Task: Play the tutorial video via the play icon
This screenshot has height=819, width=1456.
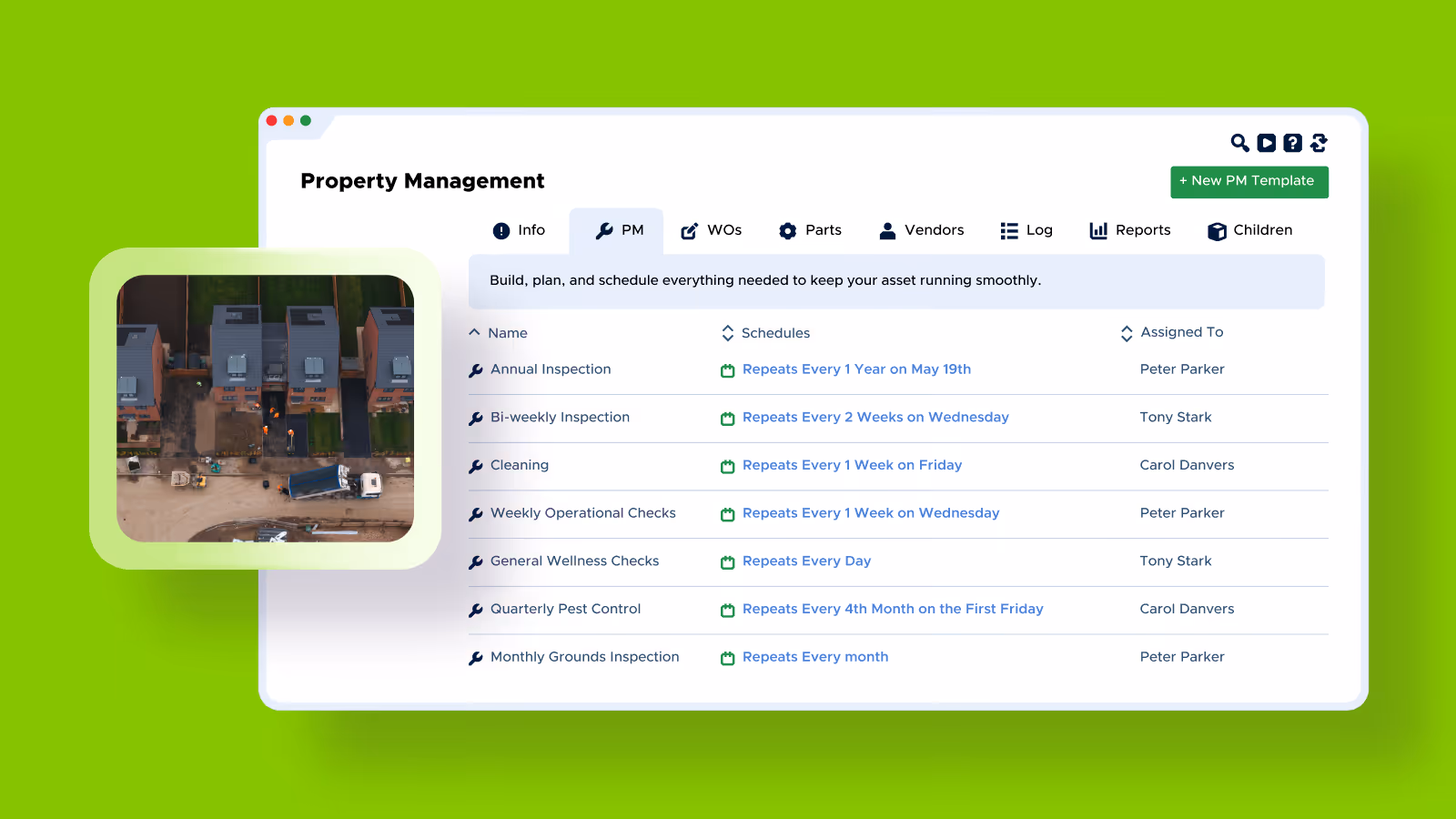Action: pos(1267,143)
